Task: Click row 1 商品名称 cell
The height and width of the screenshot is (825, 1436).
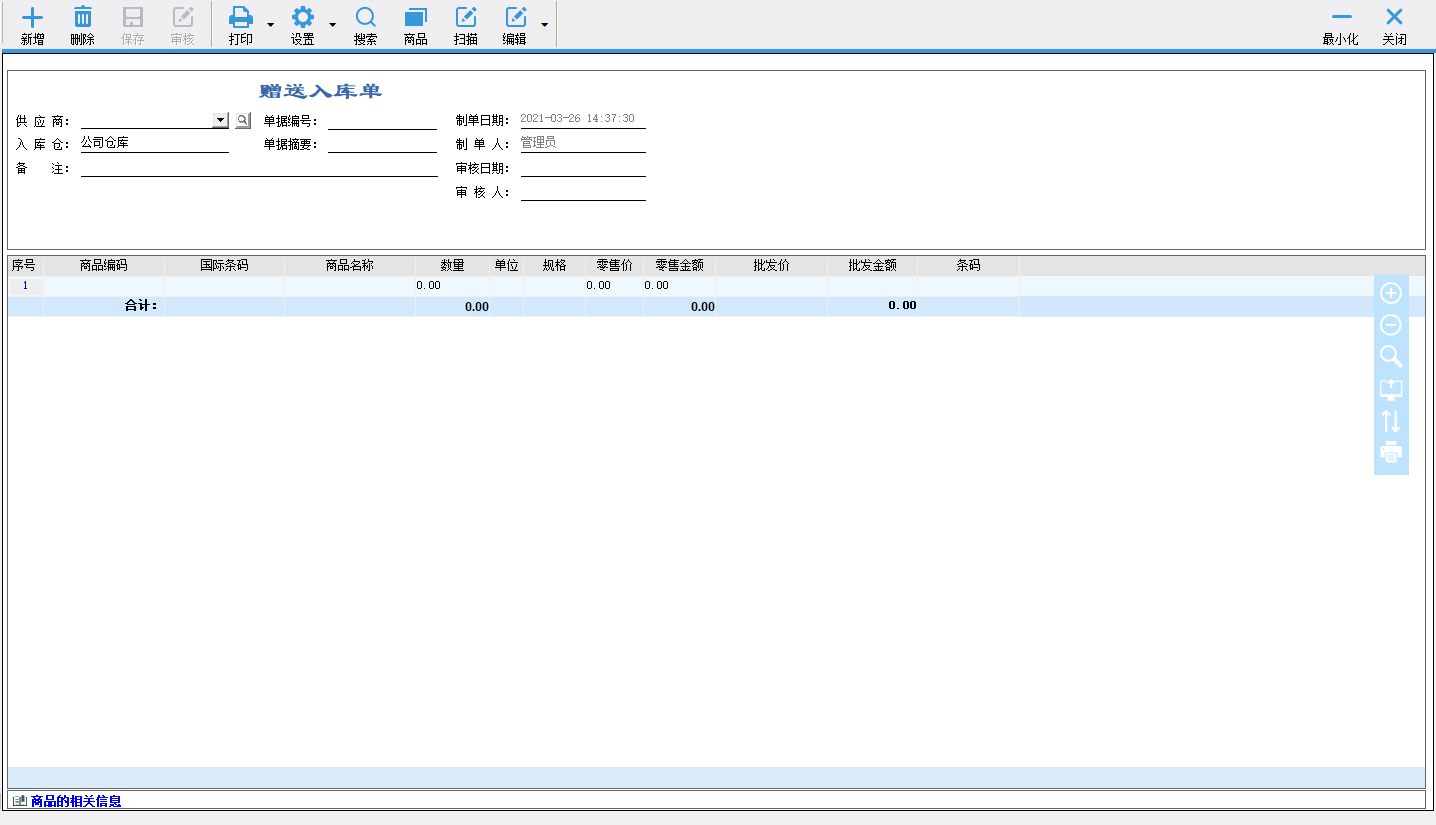Action: pyautogui.click(x=350, y=286)
